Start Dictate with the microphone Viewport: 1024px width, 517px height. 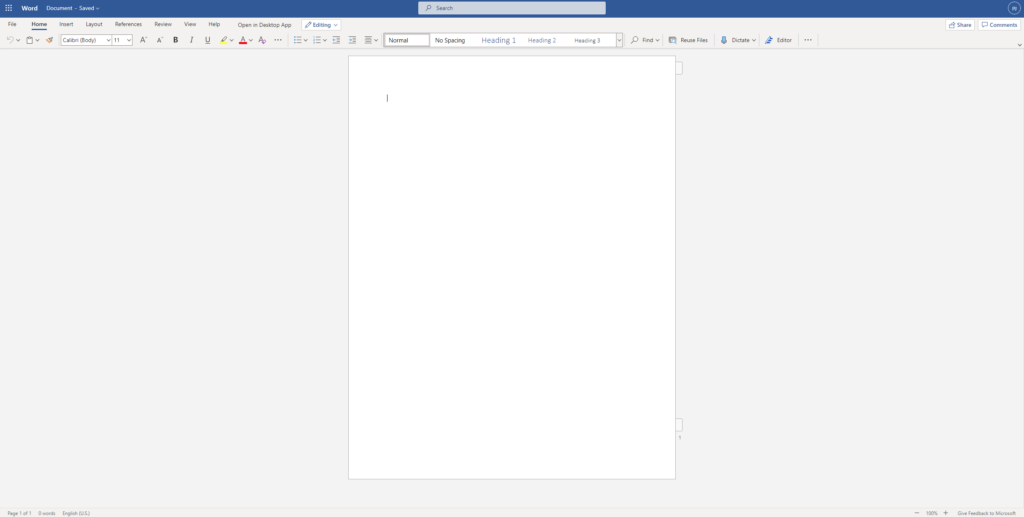pos(724,40)
